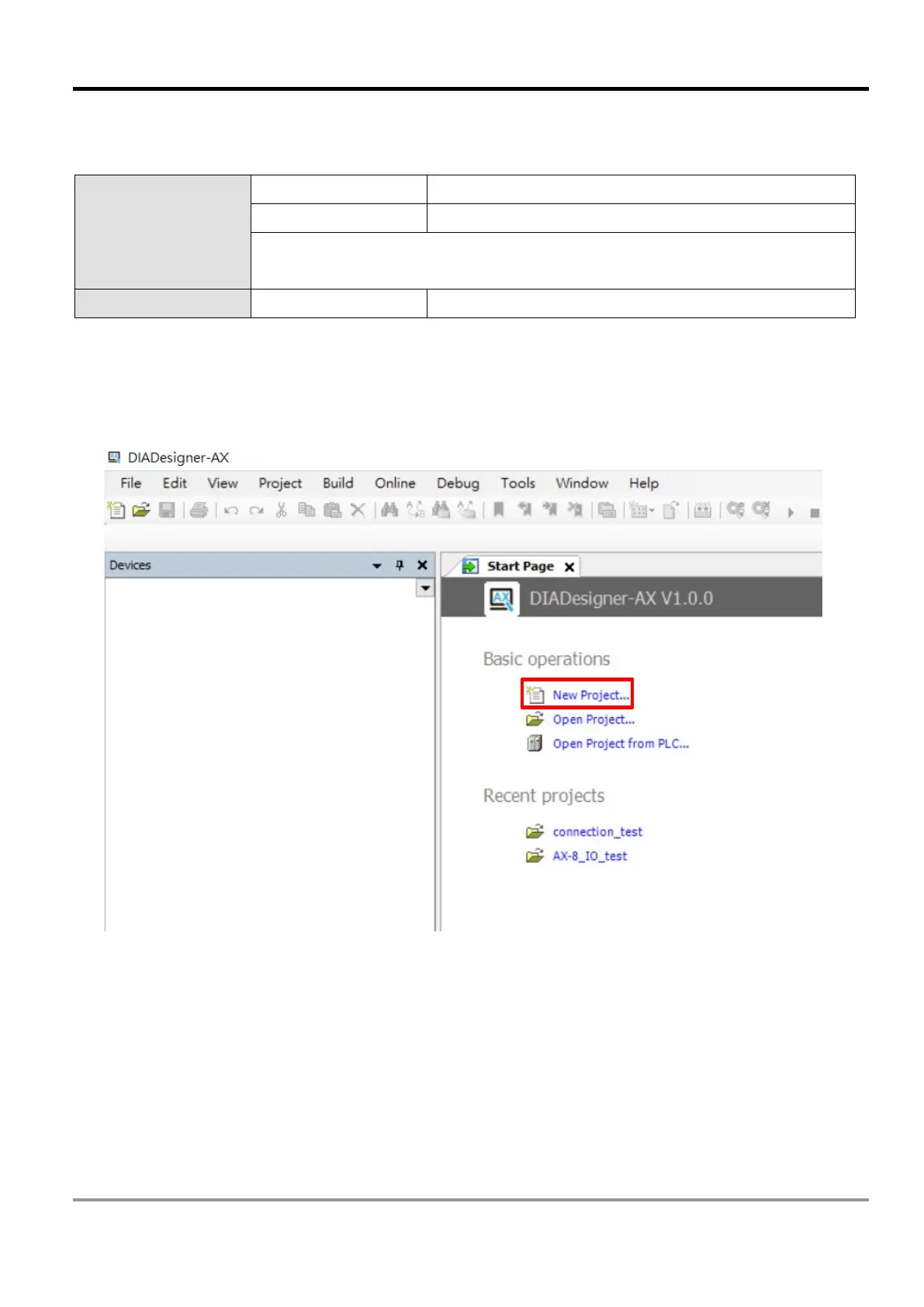Click the Paste clipboard toolbar icon

[x=332, y=510]
